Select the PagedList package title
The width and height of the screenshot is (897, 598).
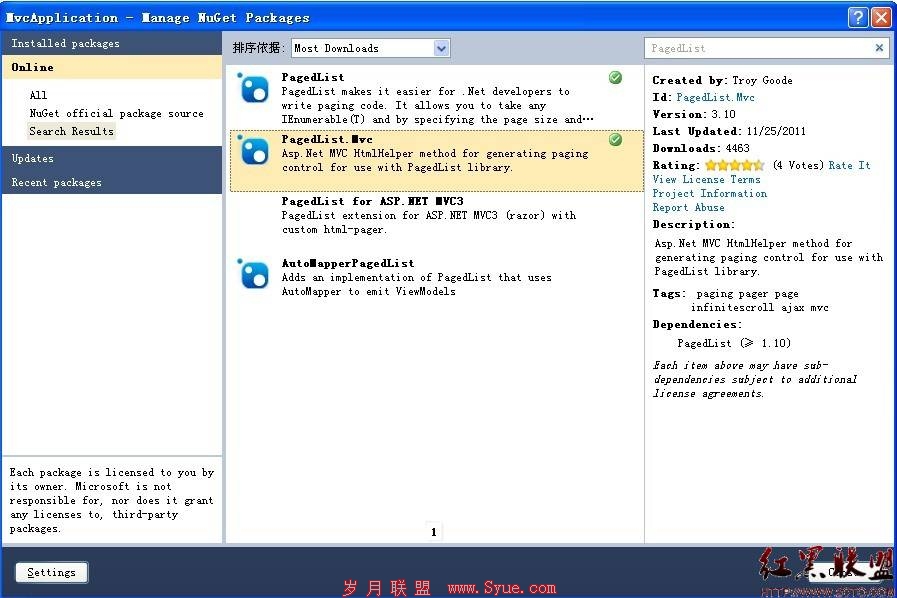point(313,77)
